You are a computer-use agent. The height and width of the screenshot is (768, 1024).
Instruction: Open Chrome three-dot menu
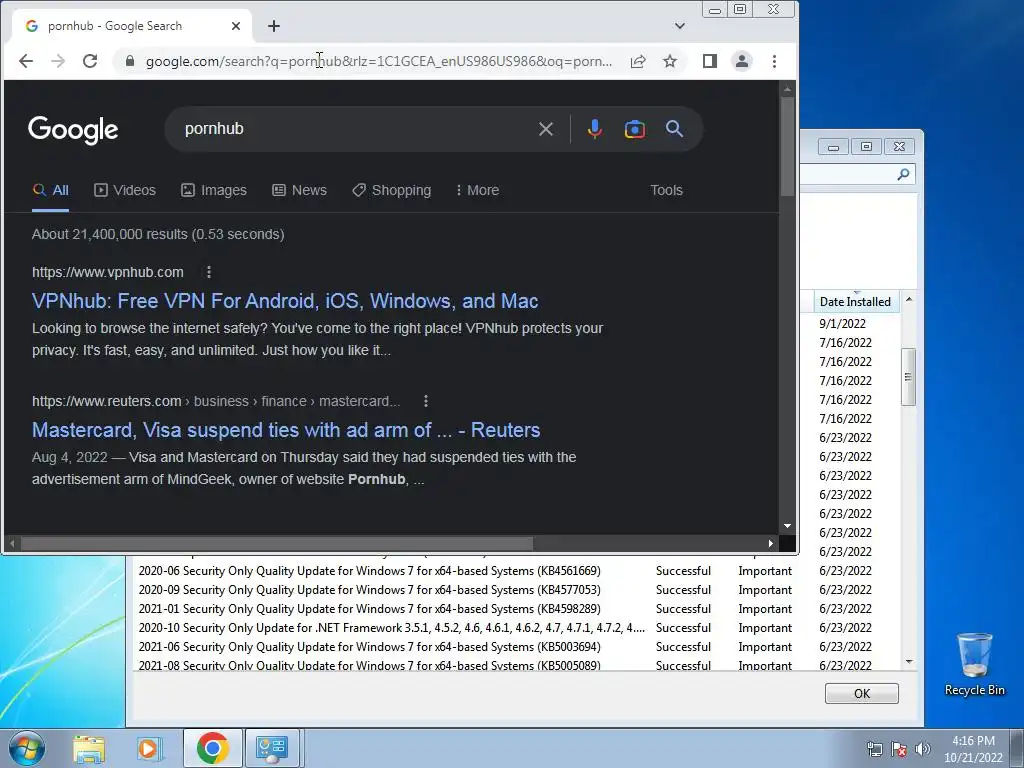[x=775, y=61]
